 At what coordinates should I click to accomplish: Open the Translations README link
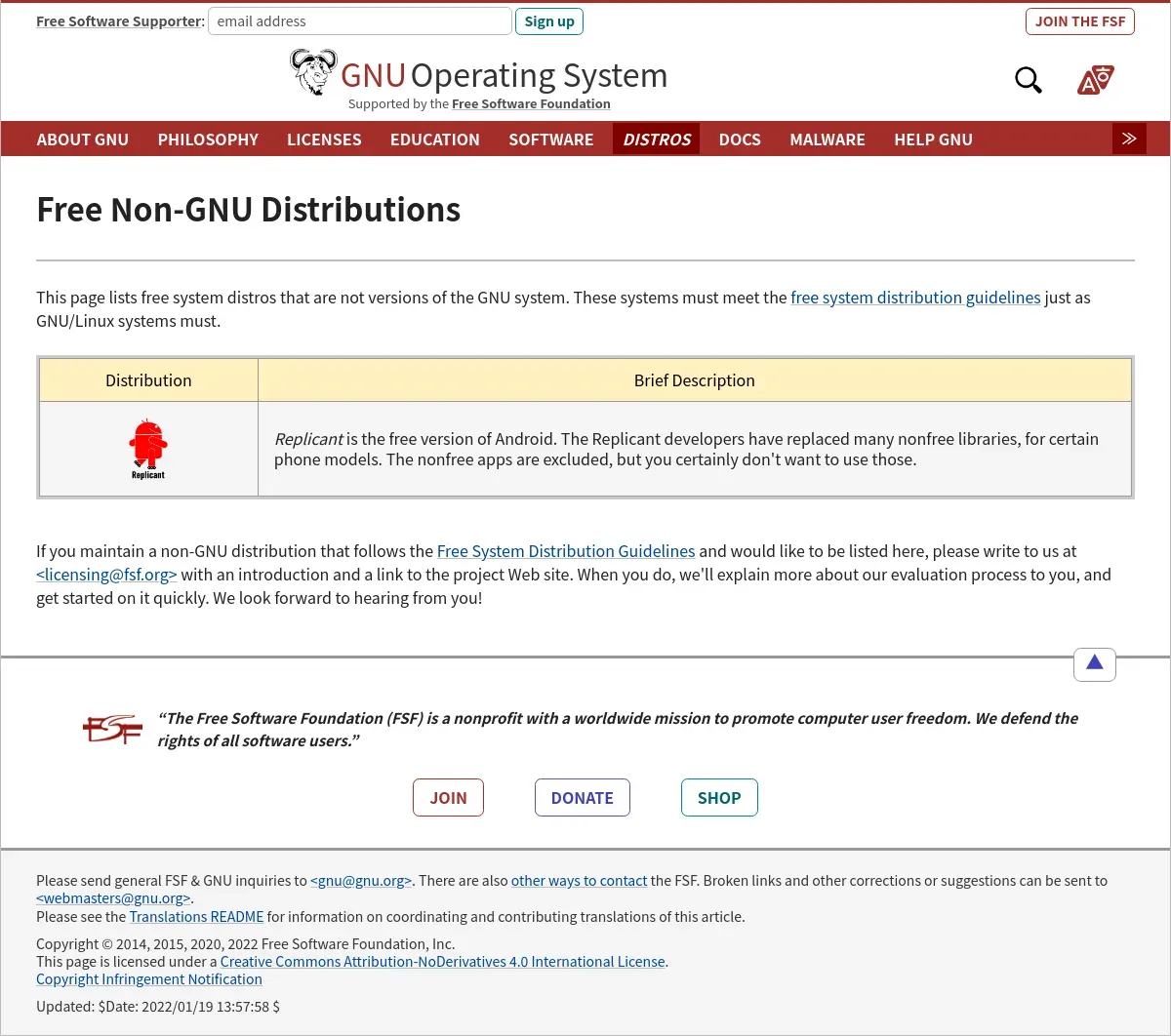point(197,917)
